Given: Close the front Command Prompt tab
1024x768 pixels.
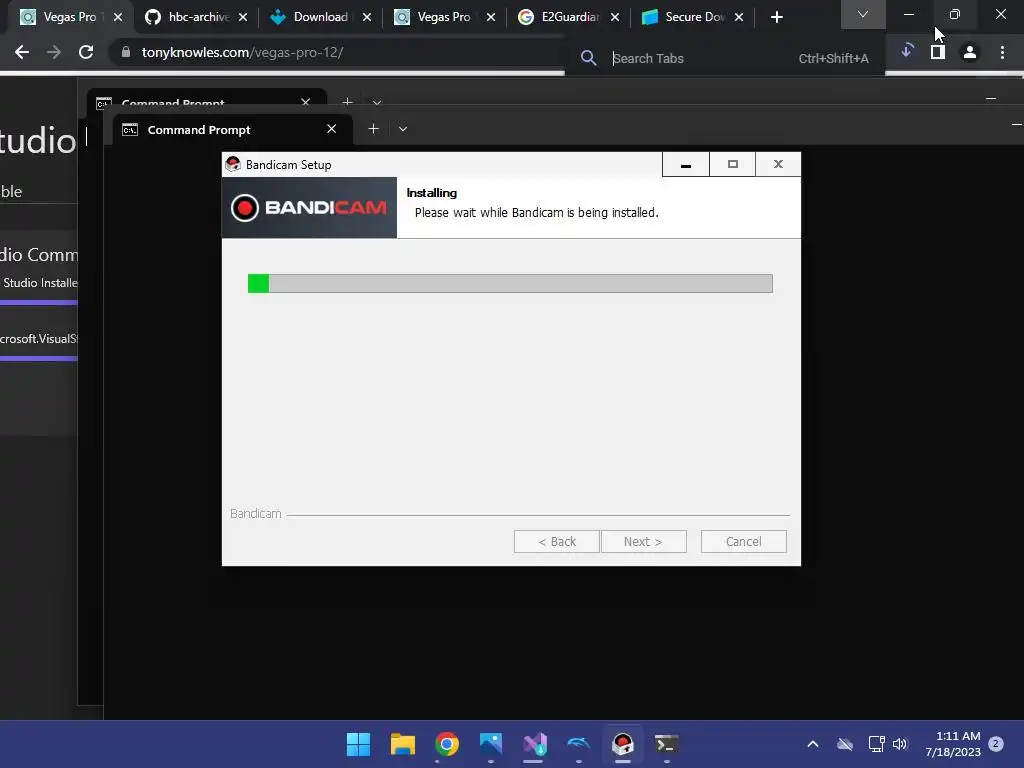Looking at the screenshot, I should pos(331,129).
